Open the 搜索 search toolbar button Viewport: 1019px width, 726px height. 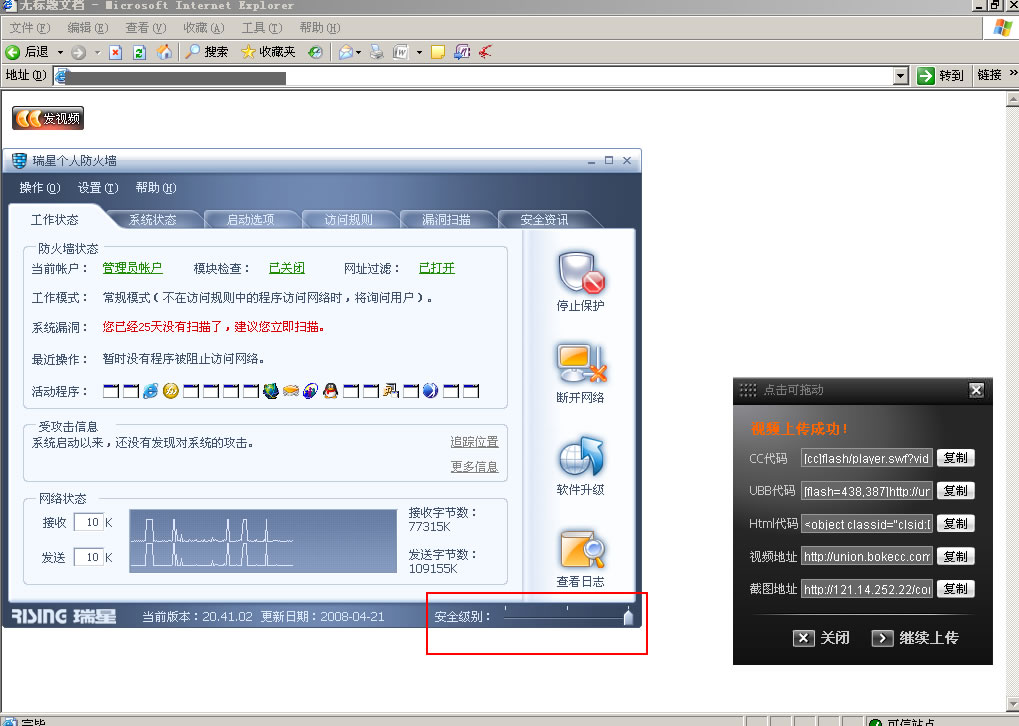[x=207, y=52]
